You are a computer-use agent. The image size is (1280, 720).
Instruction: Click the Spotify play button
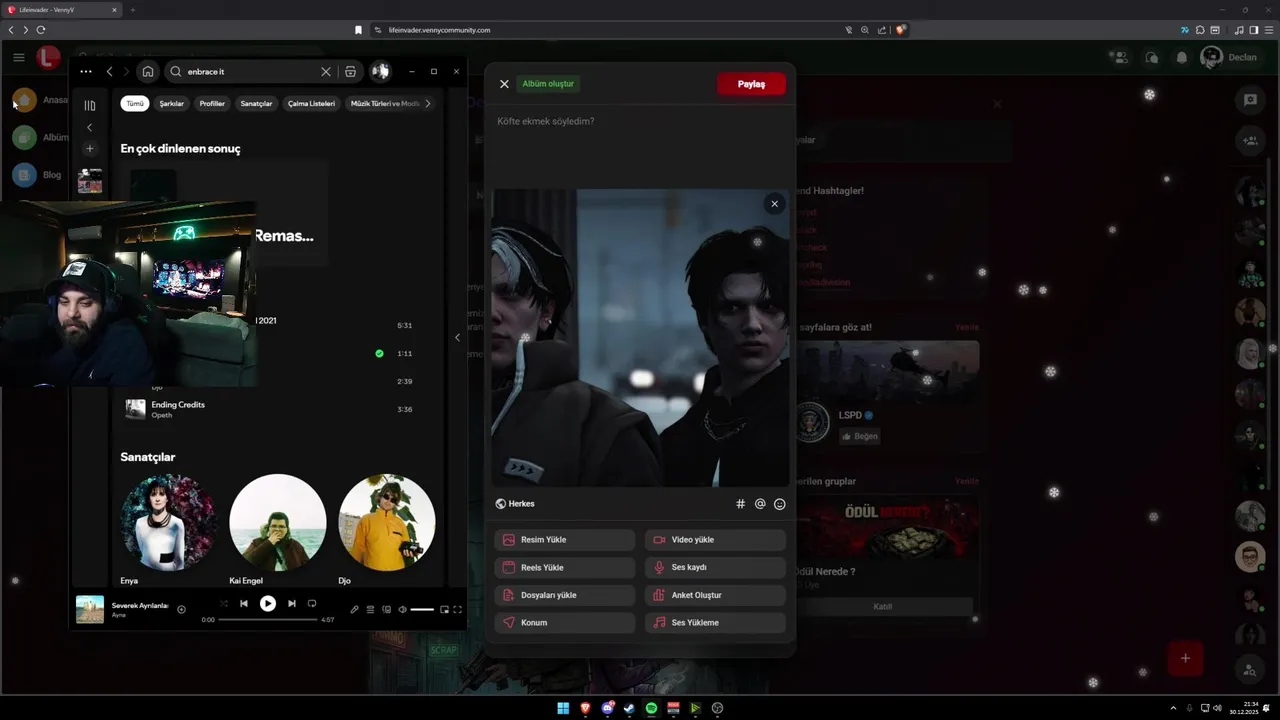click(x=268, y=603)
